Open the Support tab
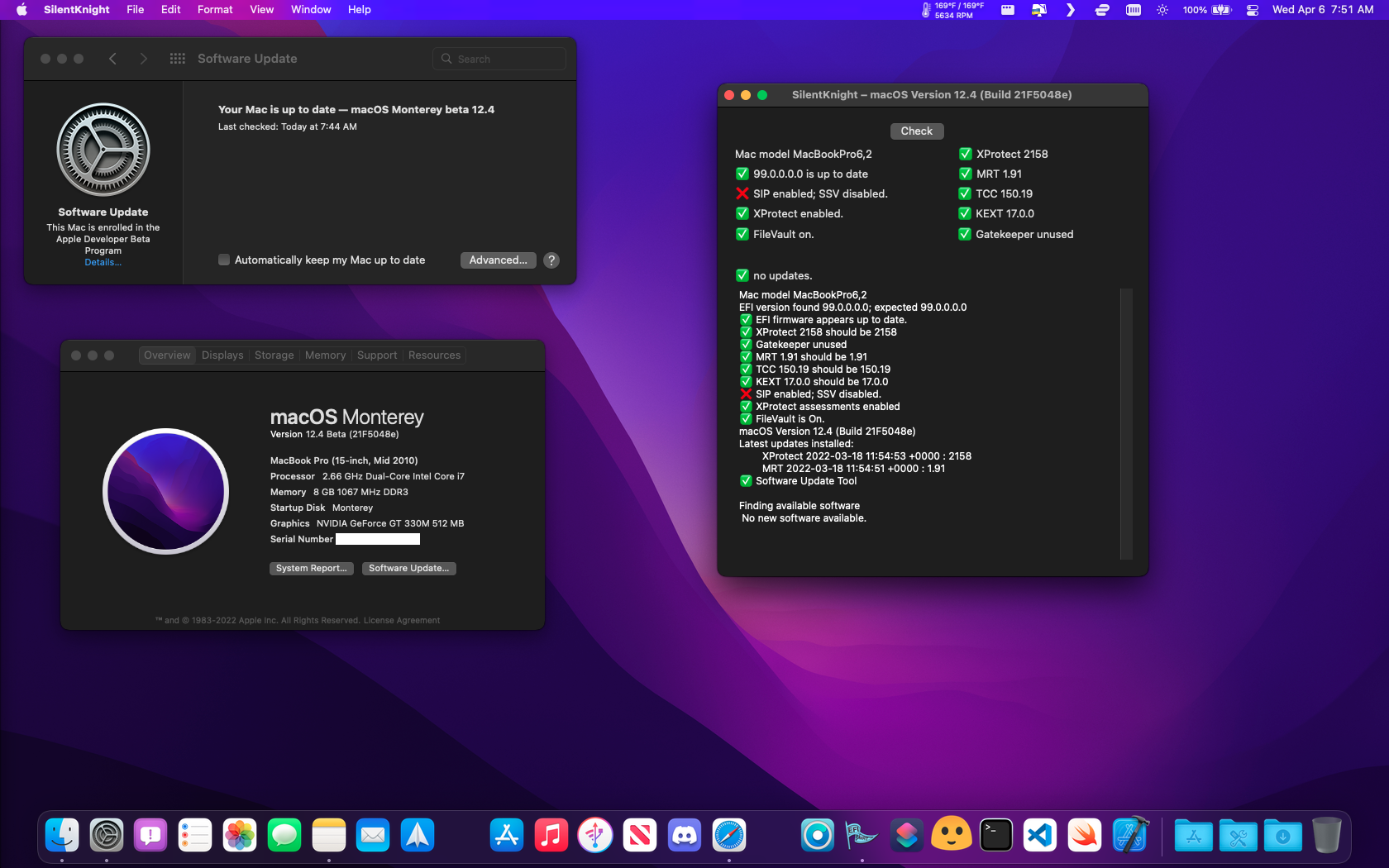1389x868 pixels. [x=377, y=355]
